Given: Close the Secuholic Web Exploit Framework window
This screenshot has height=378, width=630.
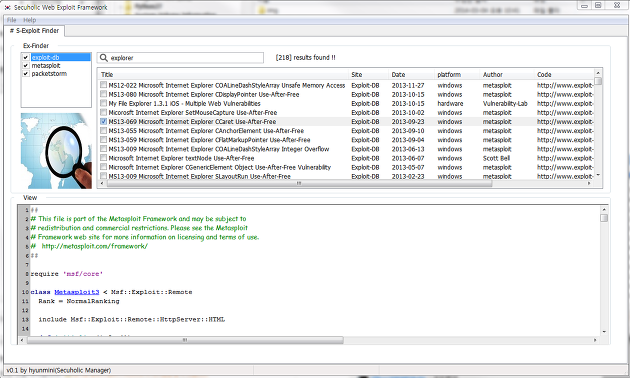Looking at the screenshot, I should coord(617,5).
